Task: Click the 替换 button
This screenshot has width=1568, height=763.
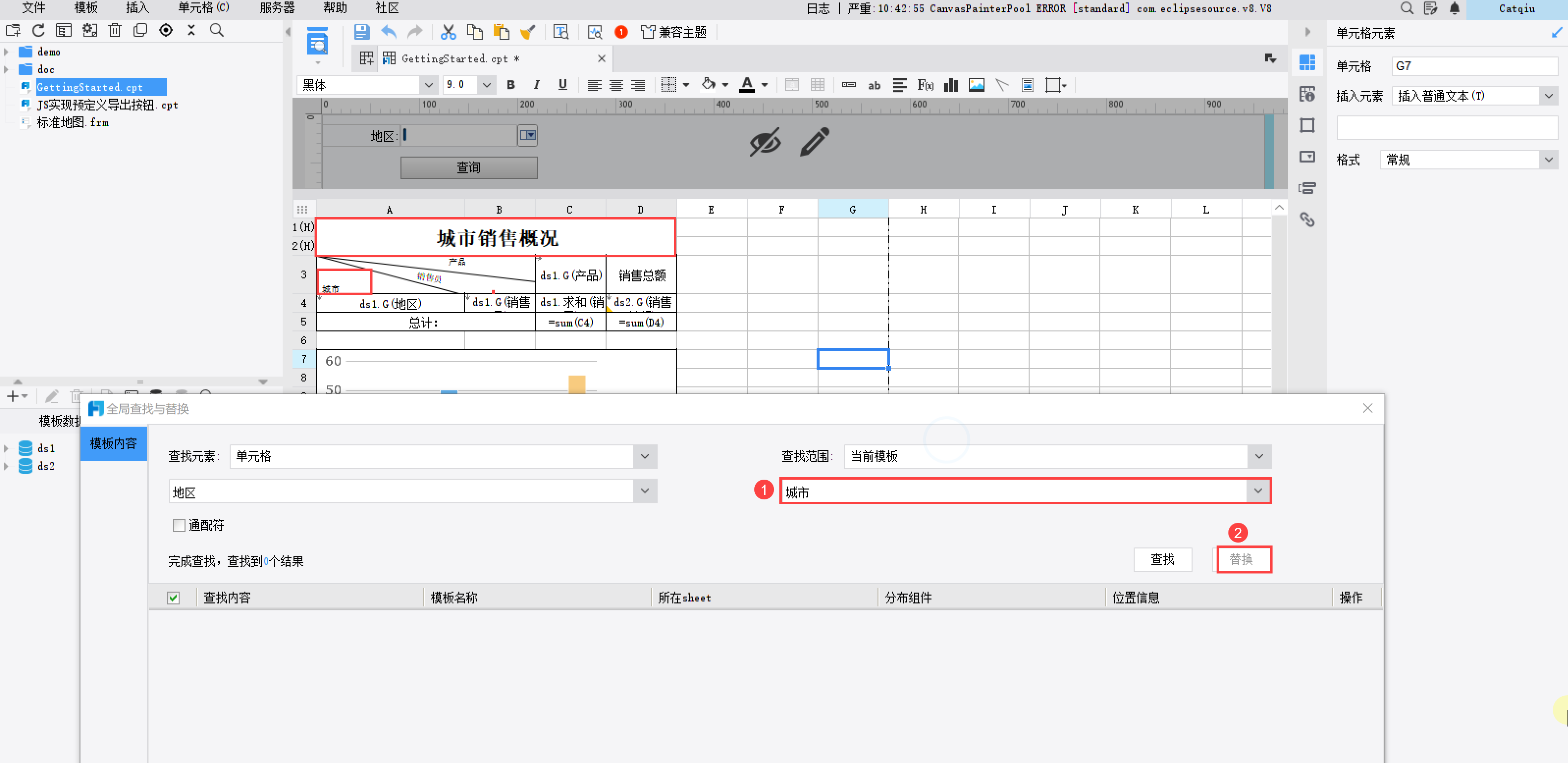Action: pos(1241,559)
